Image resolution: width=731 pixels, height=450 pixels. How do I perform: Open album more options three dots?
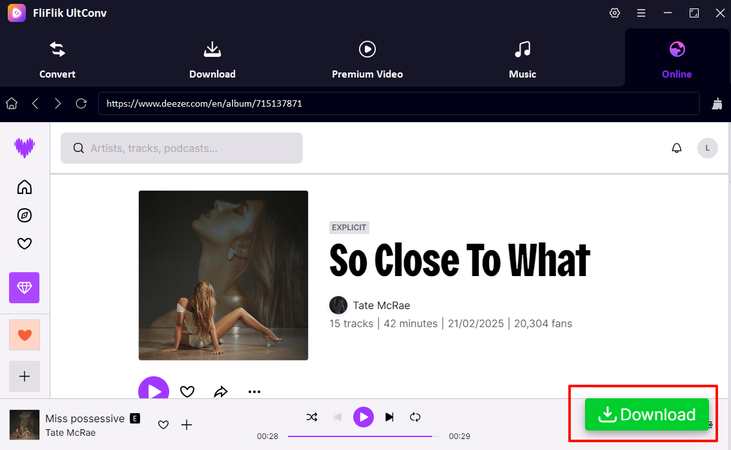[x=254, y=392]
